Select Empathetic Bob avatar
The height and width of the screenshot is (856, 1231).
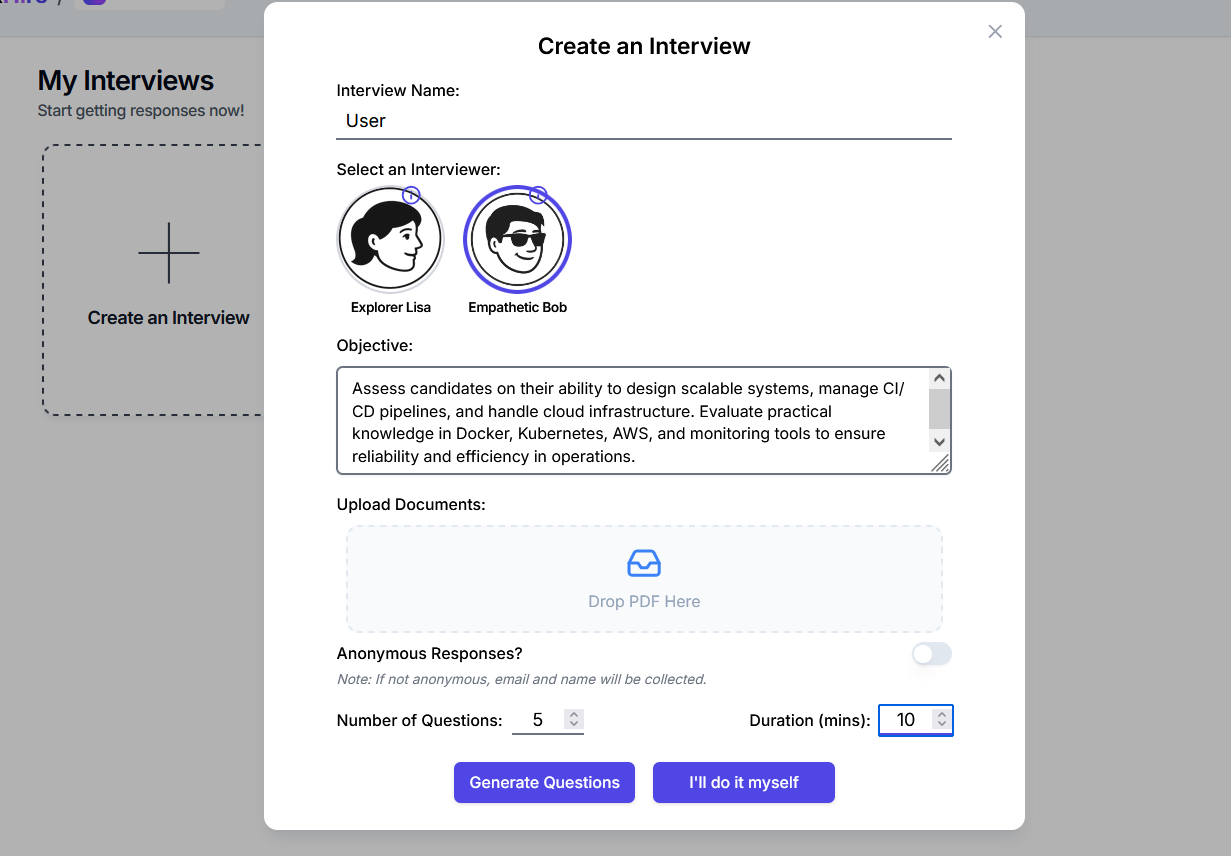click(517, 241)
